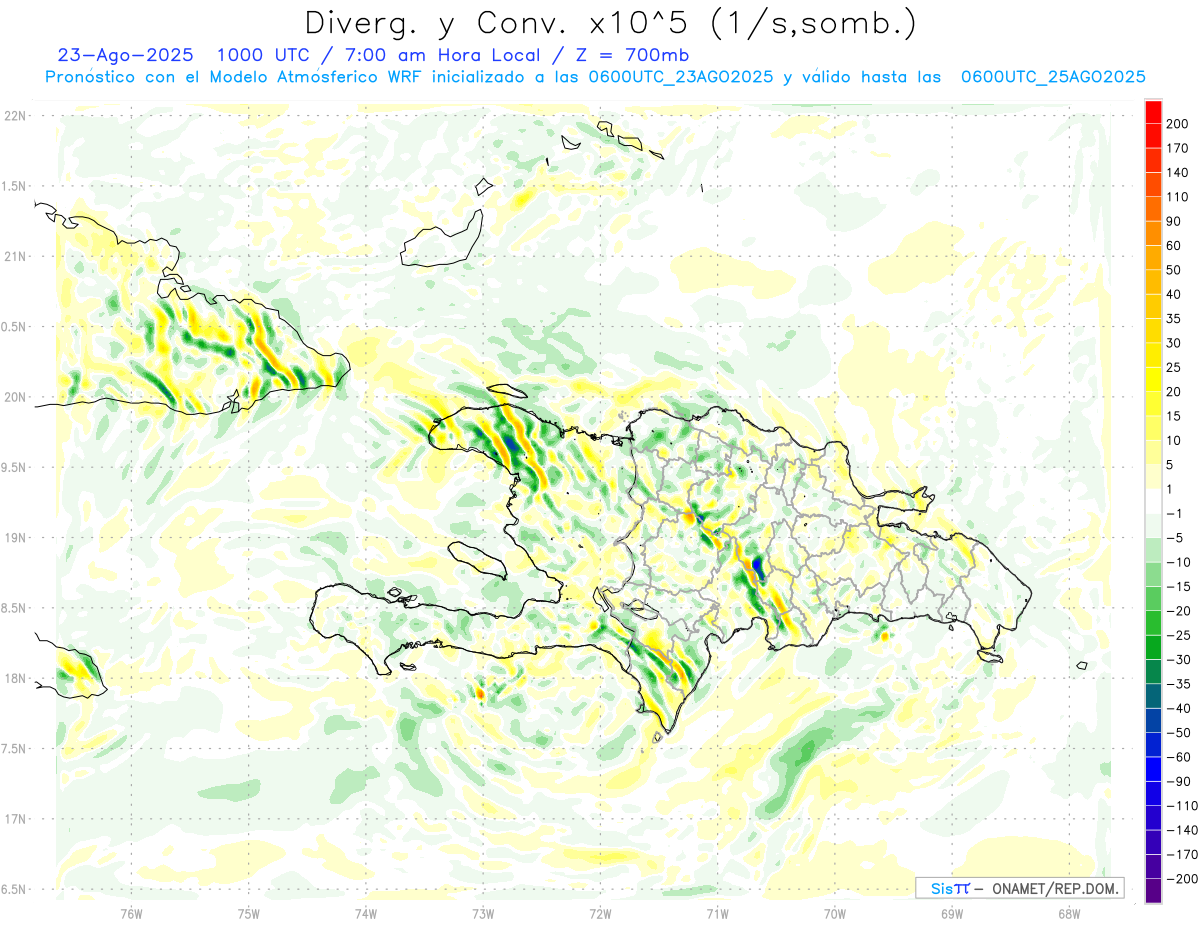Click the '170' colorbar value

(1177, 148)
